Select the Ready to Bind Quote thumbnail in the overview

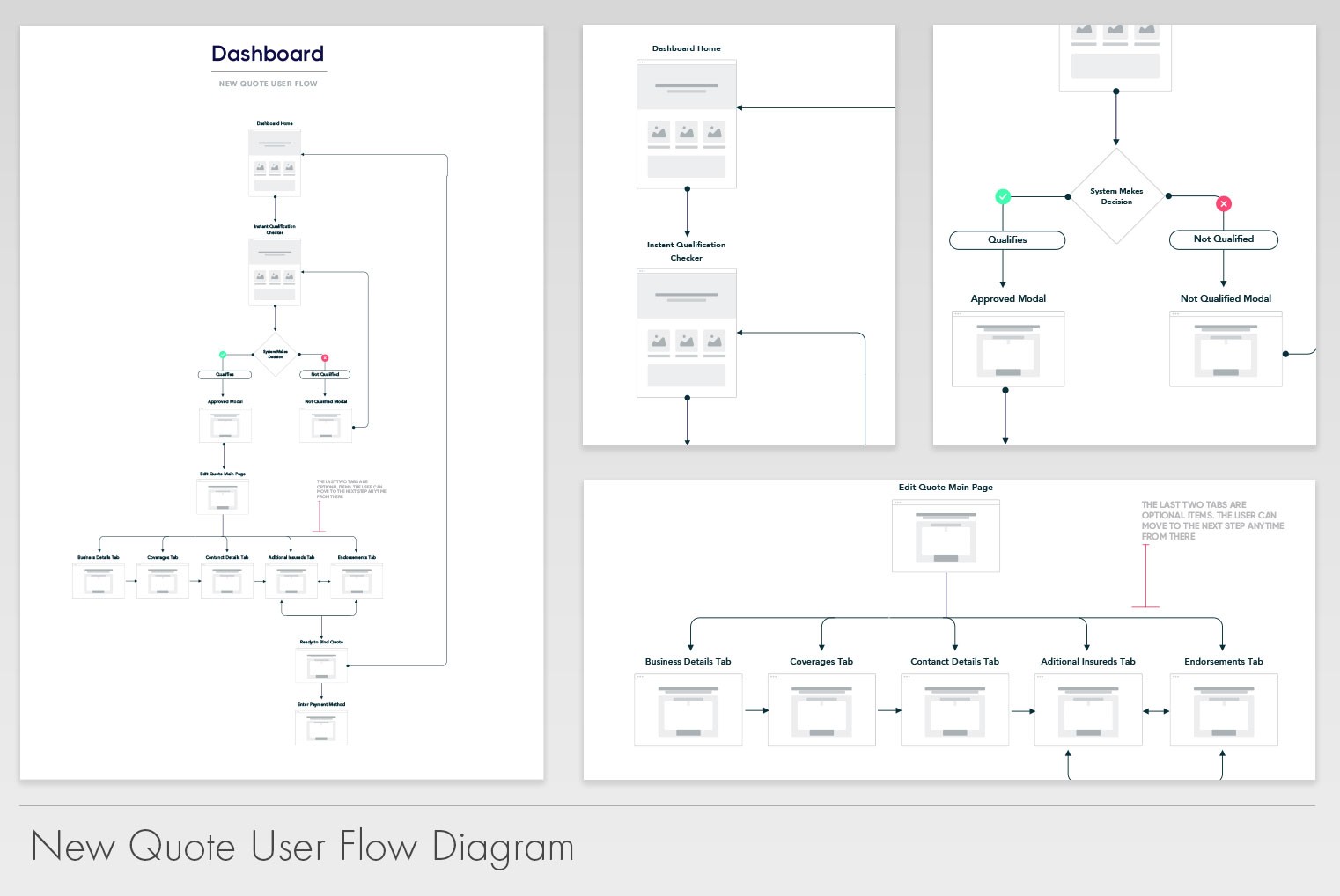click(321, 665)
